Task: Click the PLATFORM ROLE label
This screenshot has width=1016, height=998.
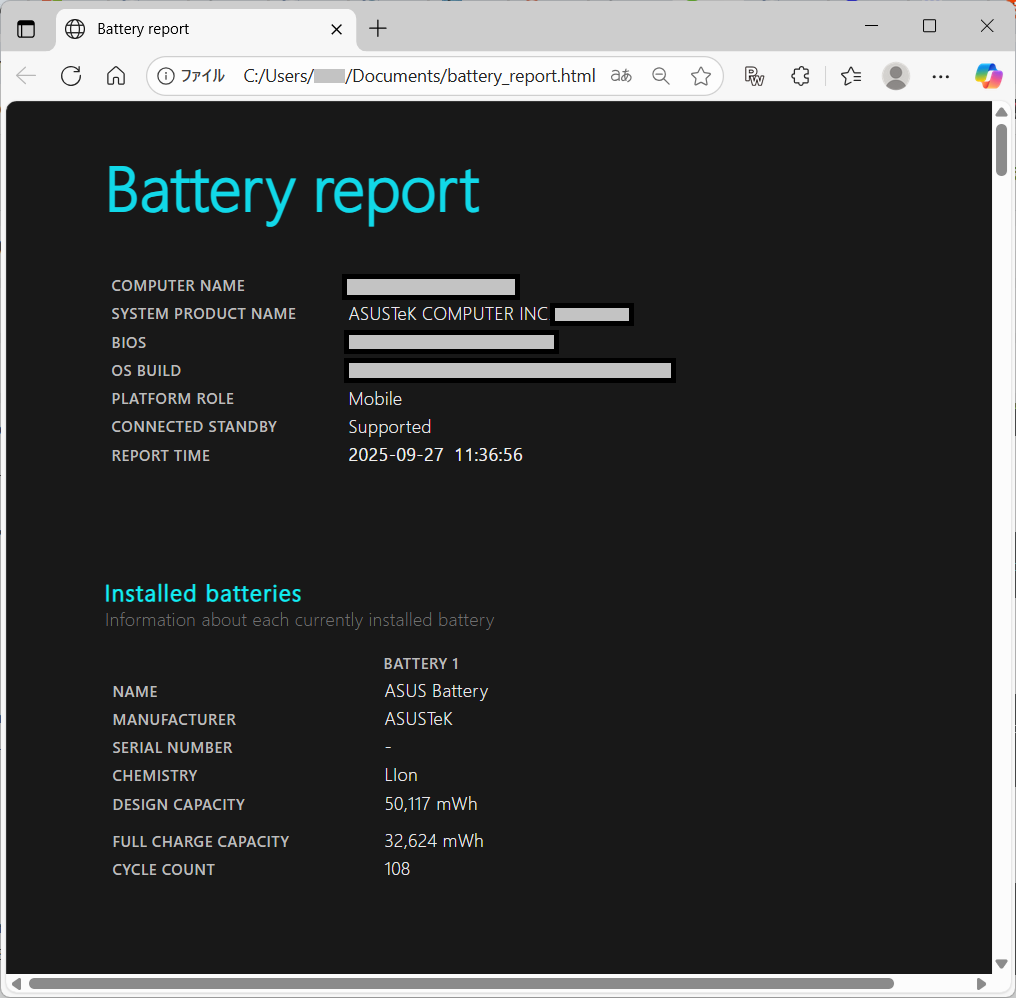Action: coord(172,399)
